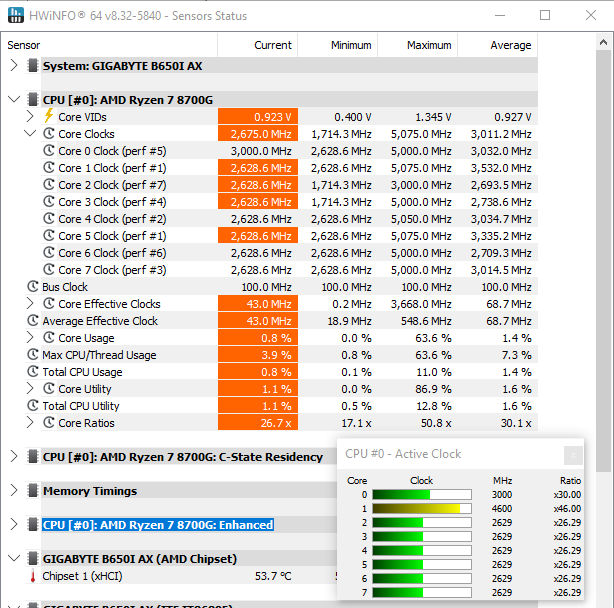This screenshot has height=608, width=614.
Task: Expand the Core VIDs row
Action: [30, 116]
